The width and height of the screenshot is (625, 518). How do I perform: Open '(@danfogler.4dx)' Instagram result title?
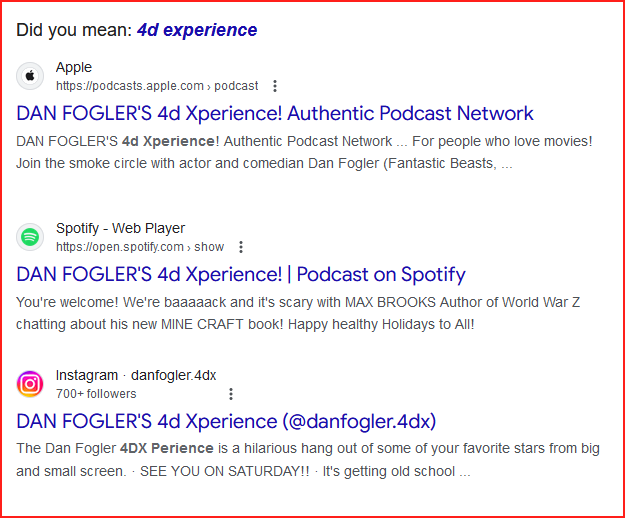[x=226, y=422]
